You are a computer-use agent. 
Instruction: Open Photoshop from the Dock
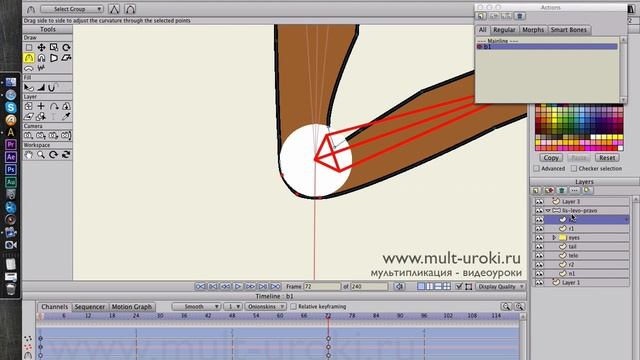pyautogui.click(x=11, y=169)
